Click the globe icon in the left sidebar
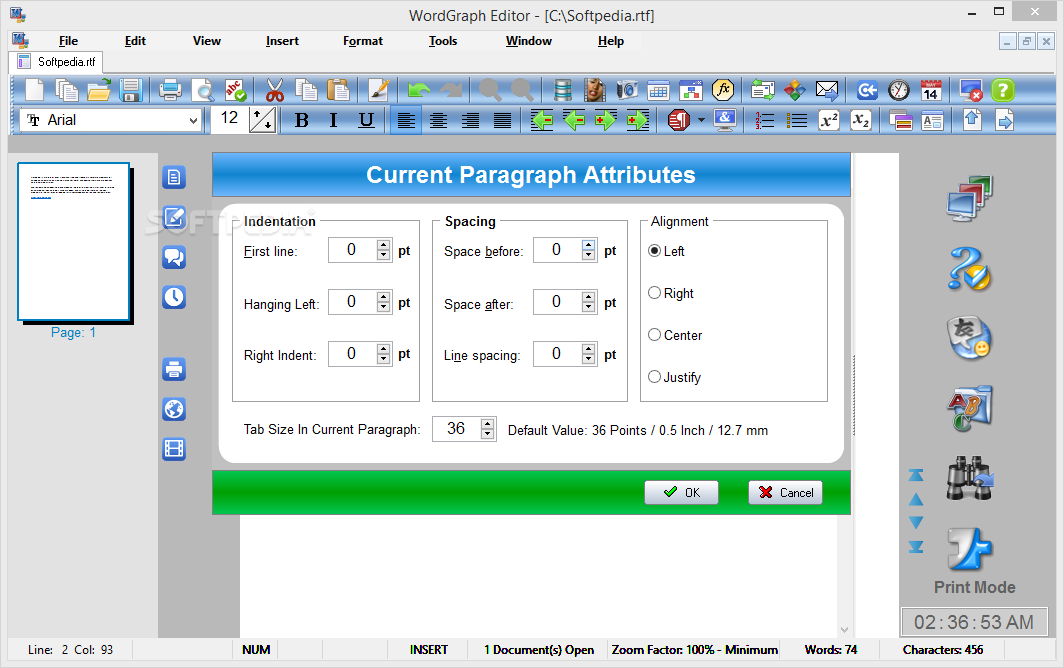This screenshot has width=1064, height=668. [174, 409]
